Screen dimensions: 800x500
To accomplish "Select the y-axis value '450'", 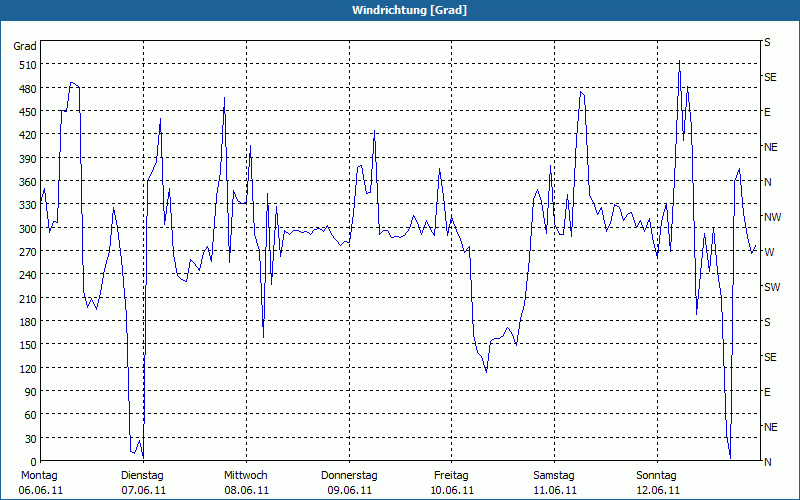I will point(28,112).
